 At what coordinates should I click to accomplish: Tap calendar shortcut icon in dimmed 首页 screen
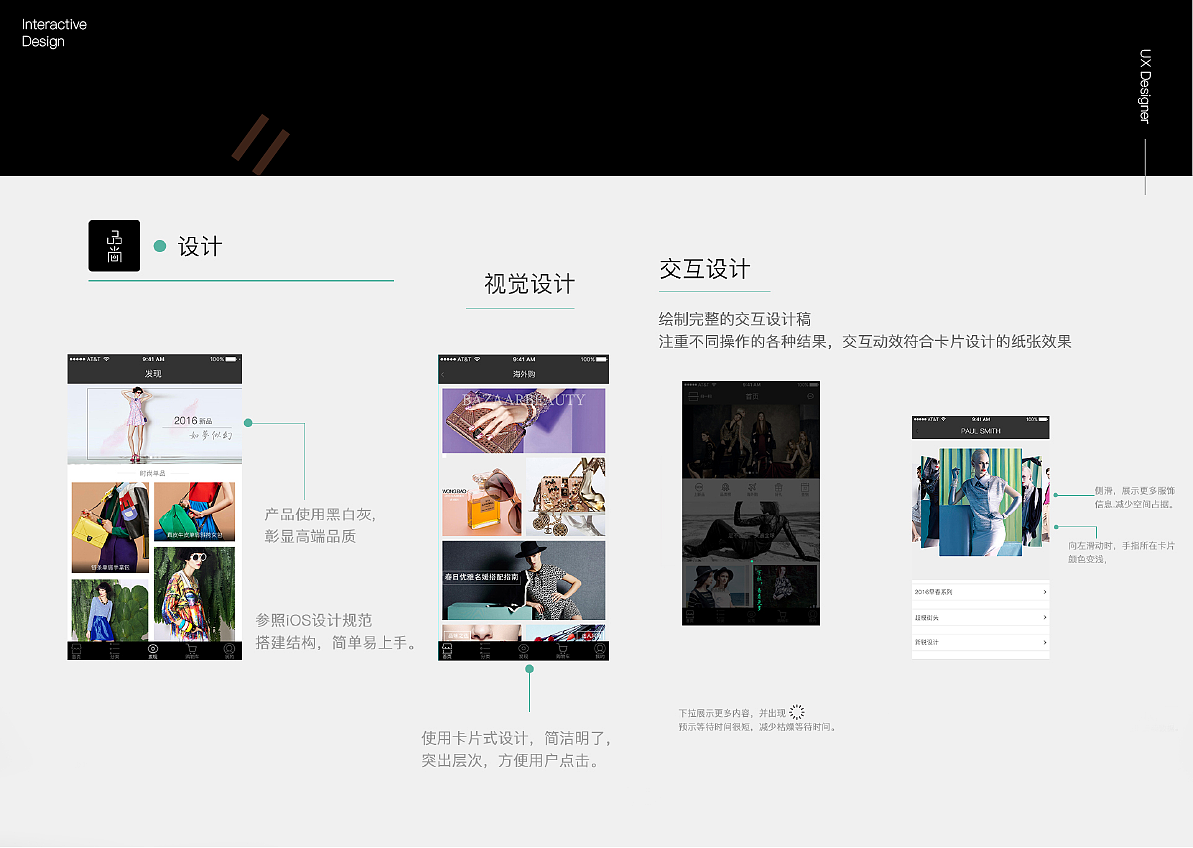pyautogui.click(x=805, y=488)
